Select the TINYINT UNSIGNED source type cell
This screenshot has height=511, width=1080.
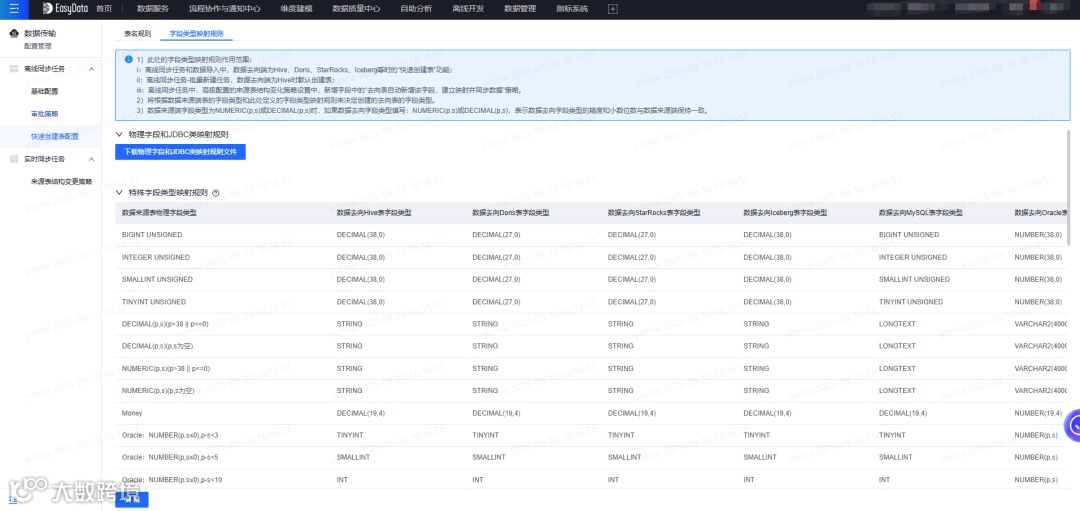tap(154, 302)
